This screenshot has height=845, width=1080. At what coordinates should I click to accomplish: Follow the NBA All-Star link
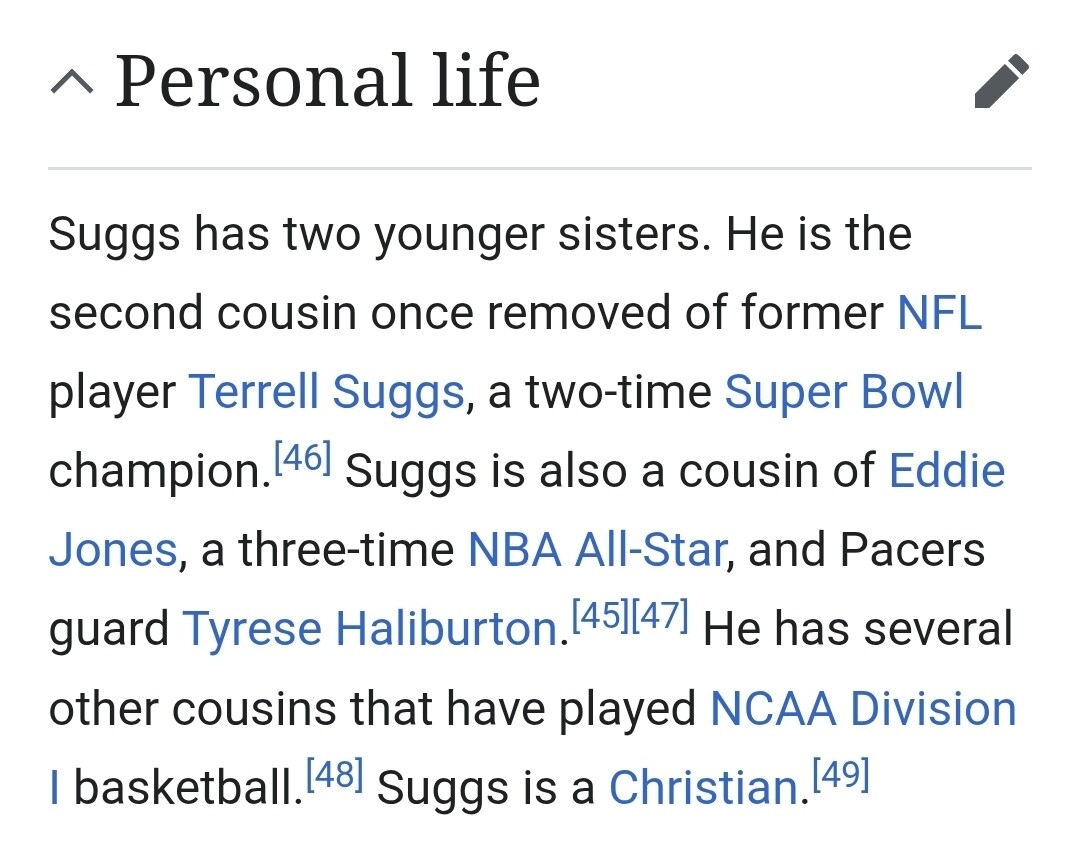[597, 550]
